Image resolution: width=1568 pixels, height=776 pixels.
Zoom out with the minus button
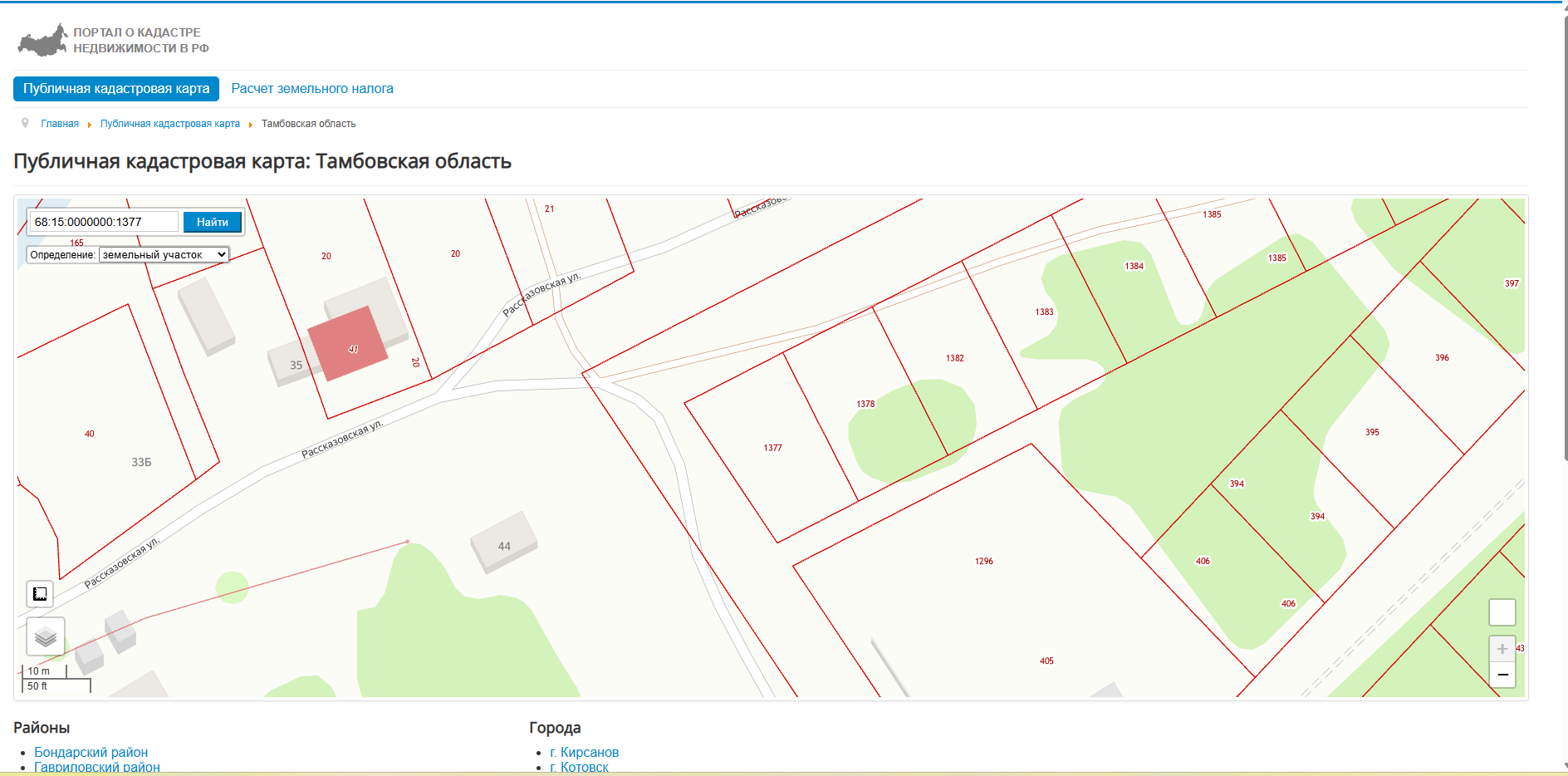[x=1502, y=675]
